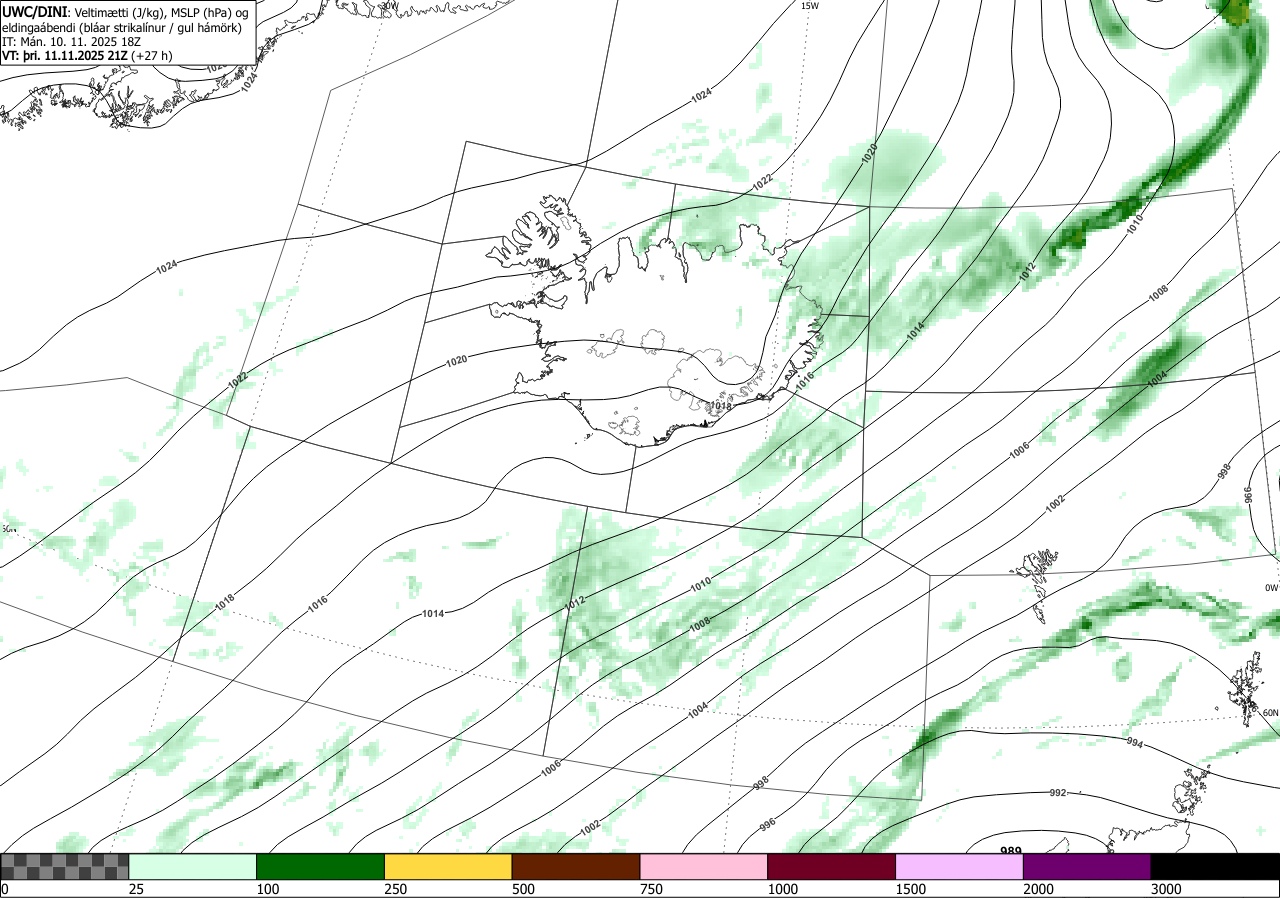Select the black legend swatch above 3000

pos(1215,866)
